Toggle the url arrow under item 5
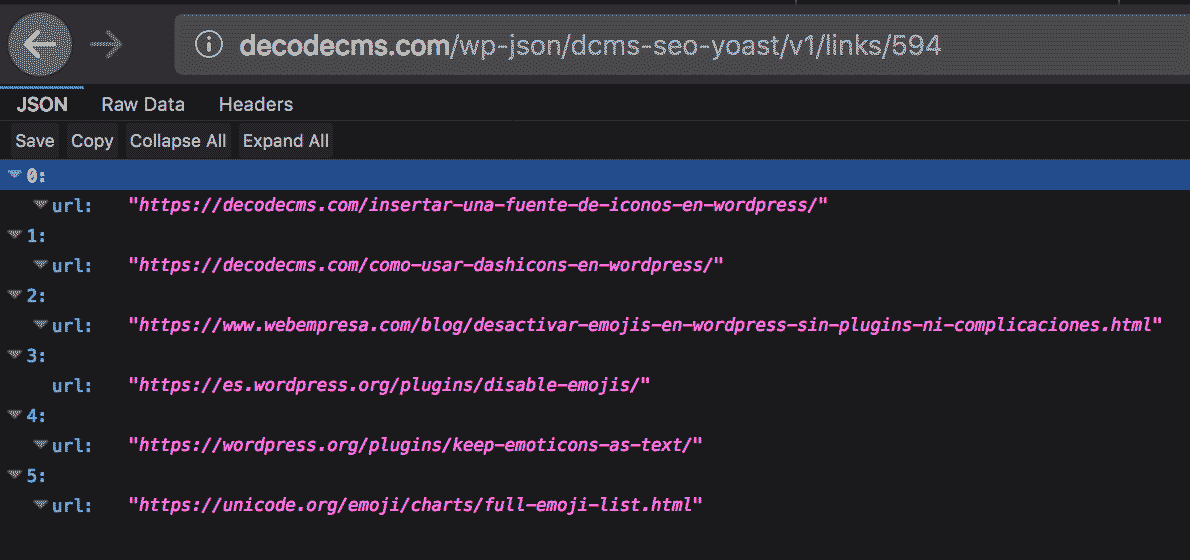The image size is (1190, 560). 40,505
